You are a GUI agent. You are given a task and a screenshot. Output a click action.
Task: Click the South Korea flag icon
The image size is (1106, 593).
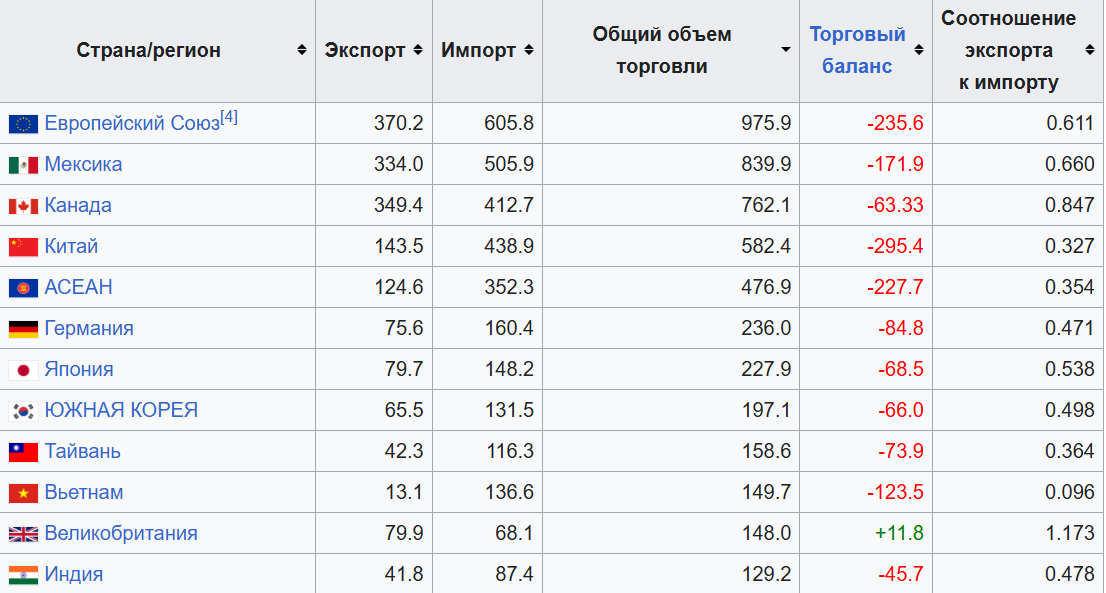(23, 411)
